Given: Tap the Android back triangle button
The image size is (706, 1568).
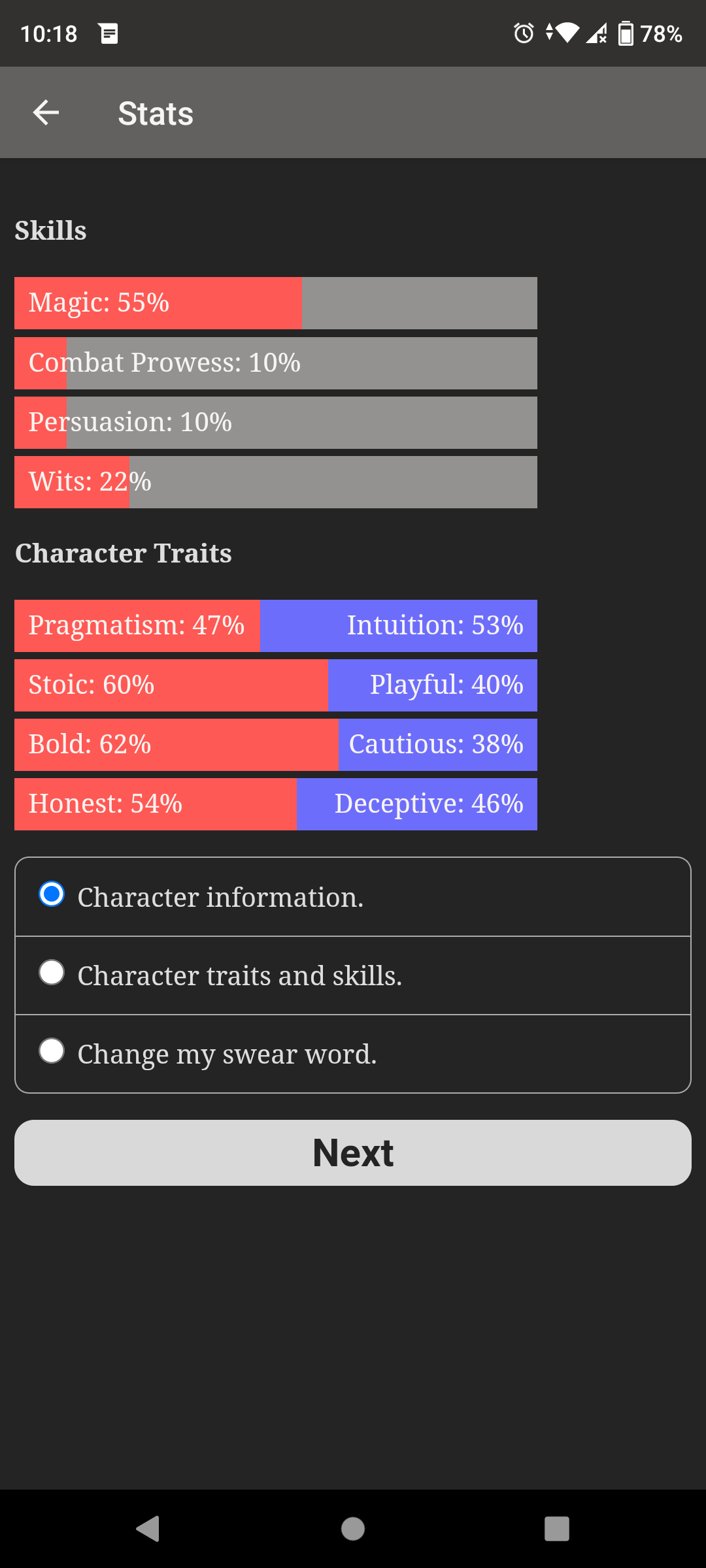Looking at the screenshot, I should pos(148,1529).
